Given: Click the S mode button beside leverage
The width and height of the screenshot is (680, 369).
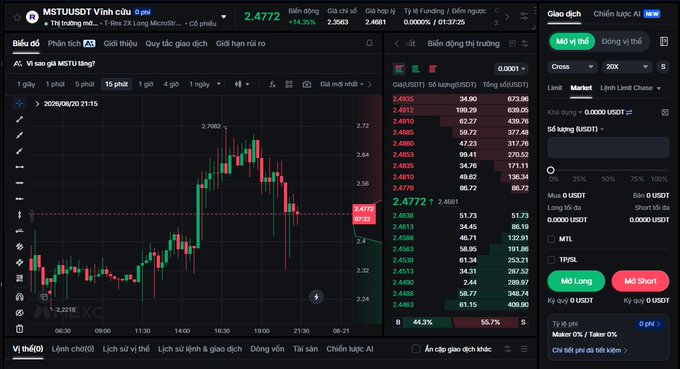Looking at the screenshot, I should tap(663, 67).
